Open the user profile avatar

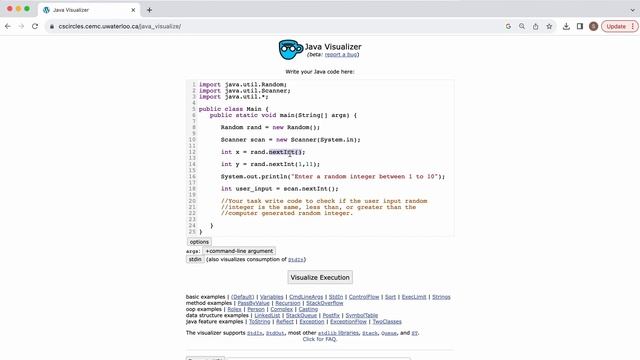pos(593,27)
